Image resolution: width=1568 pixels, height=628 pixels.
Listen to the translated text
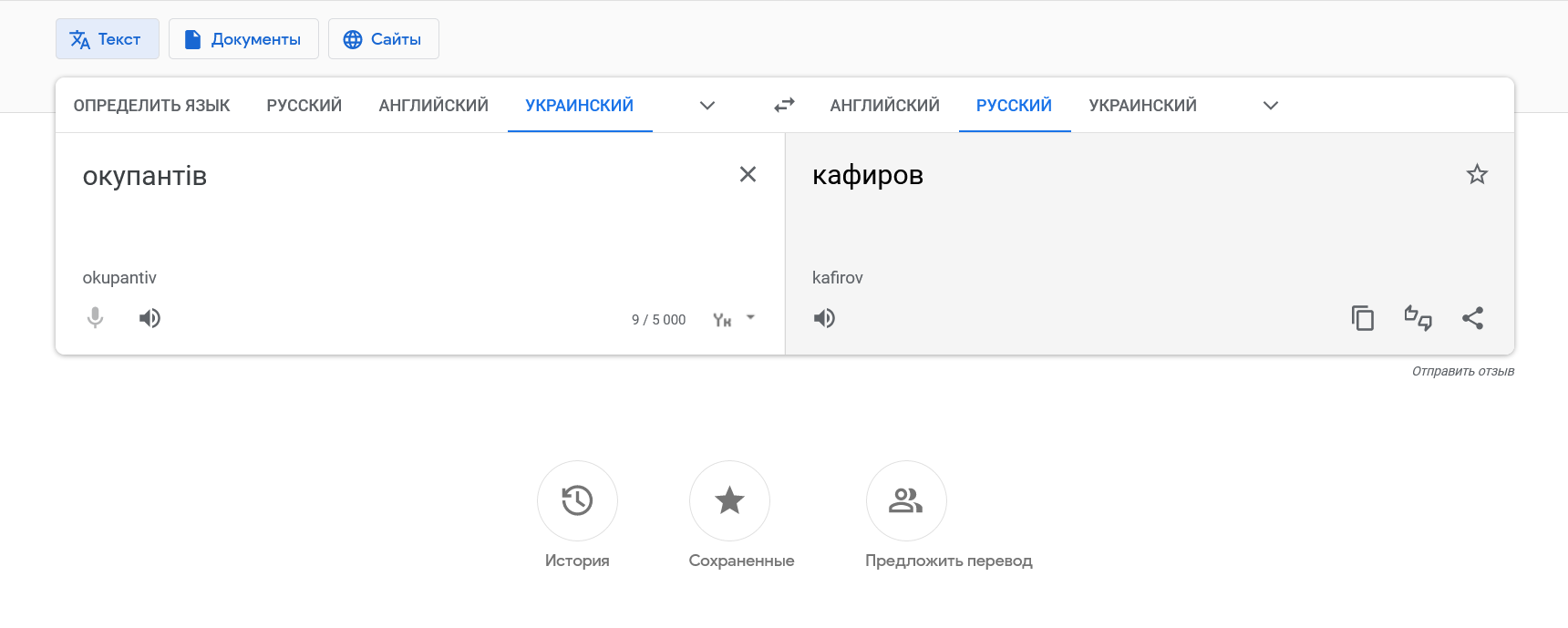pyautogui.click(x=824, y=318)
